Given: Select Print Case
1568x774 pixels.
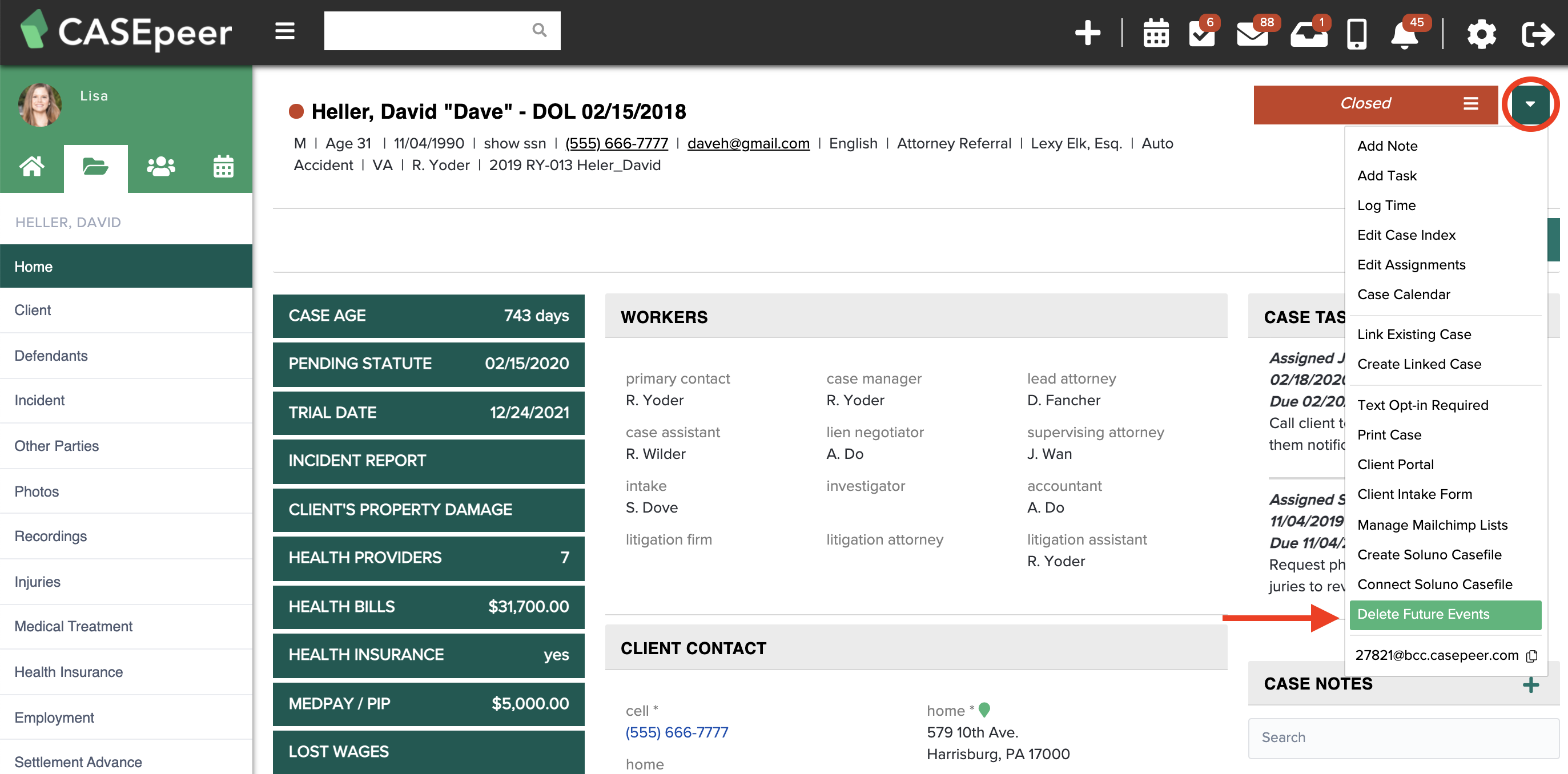Looking at the screenshot, I should click(x=1389, y=435).
